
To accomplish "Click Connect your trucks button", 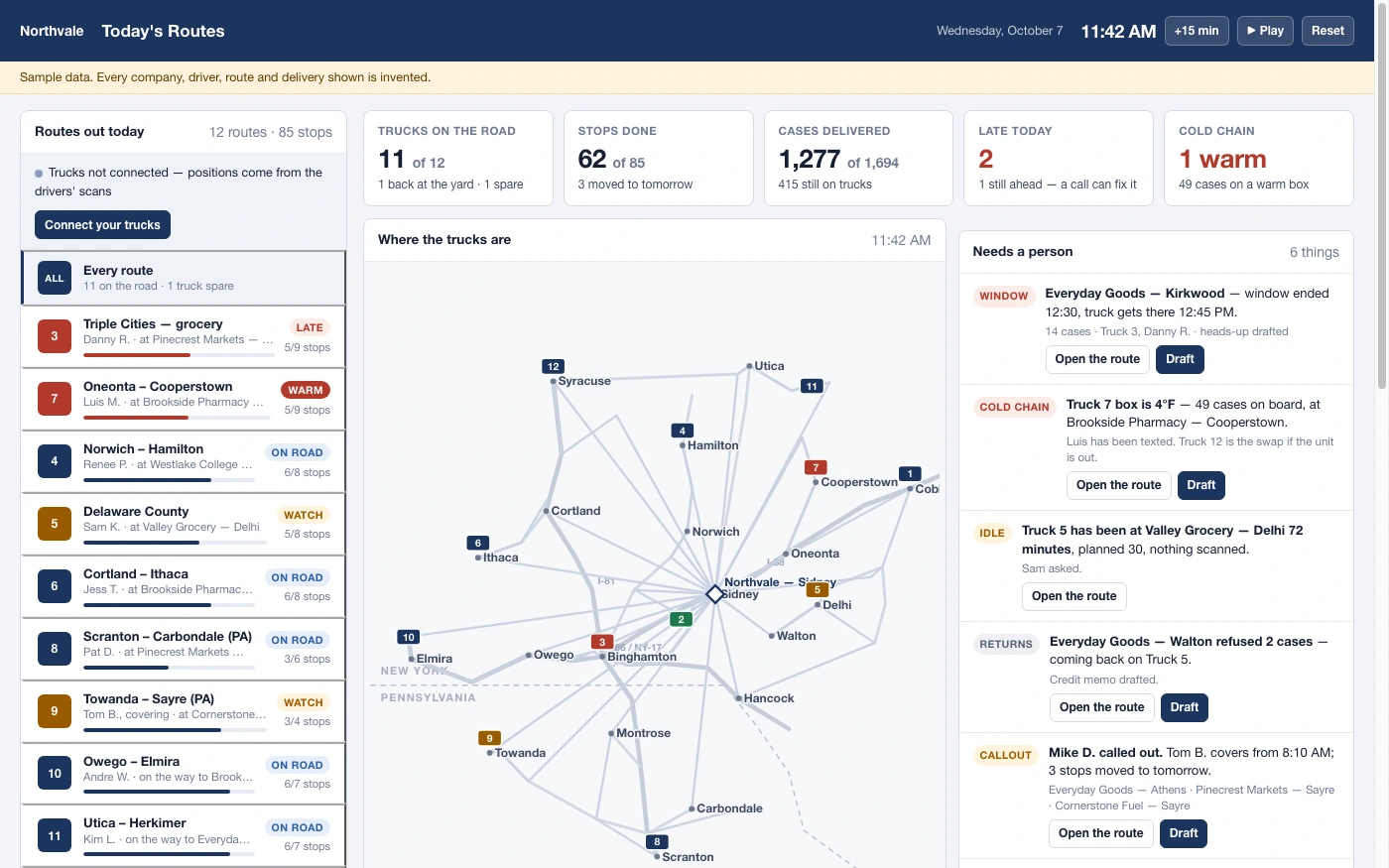I will [103, 225].
